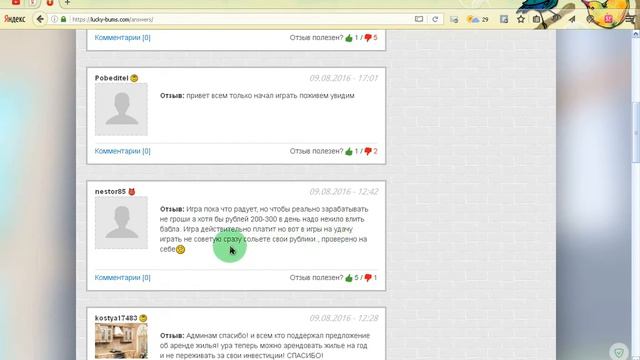Open Комментарии [0] under Pobeditel's review
Screen dimensions: 640x360
(x=122, y=151)
